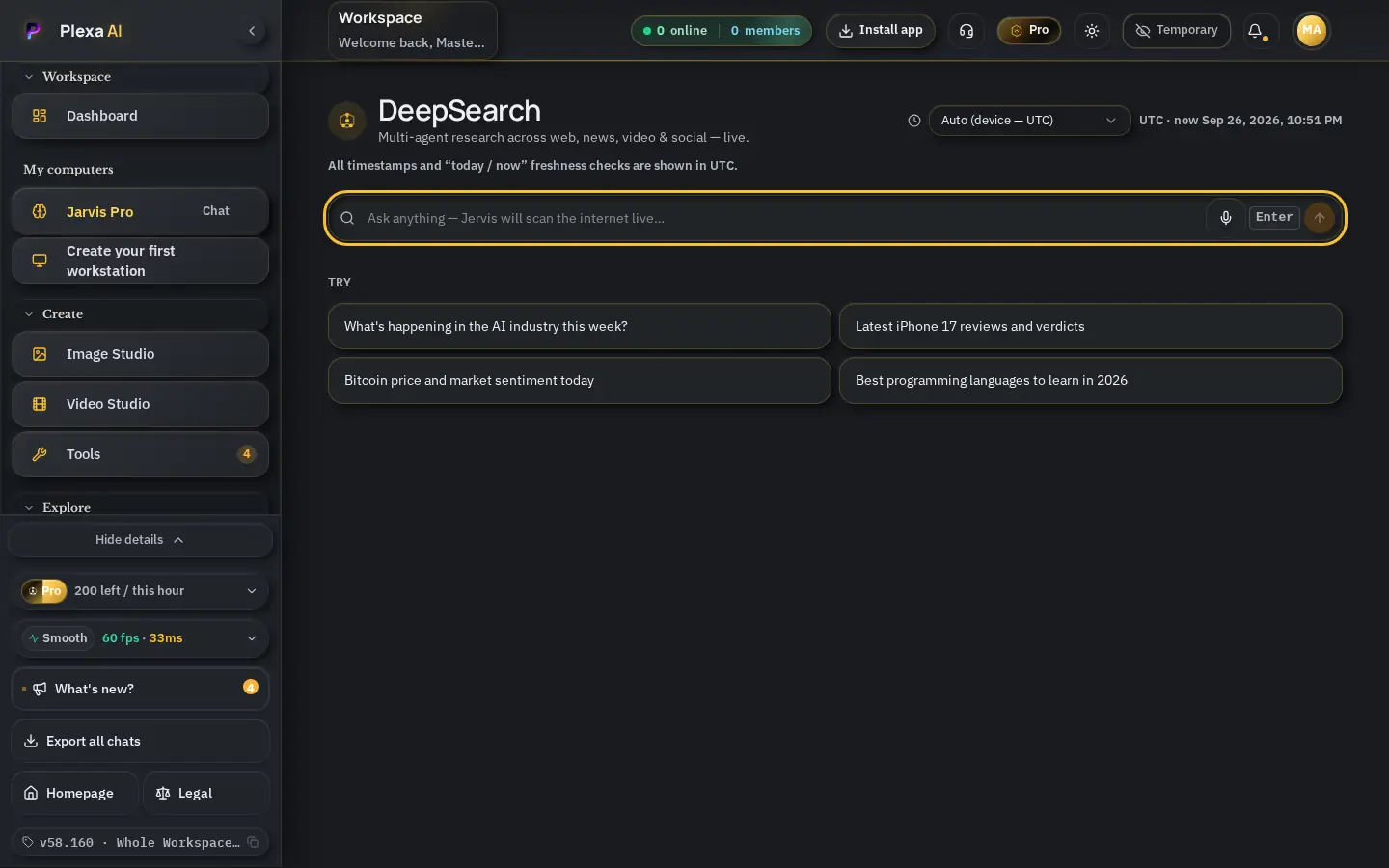Start voice input with microphone icon
Image resolution: width=1389 pixels, height=868 pixels.
(1226, 218)
